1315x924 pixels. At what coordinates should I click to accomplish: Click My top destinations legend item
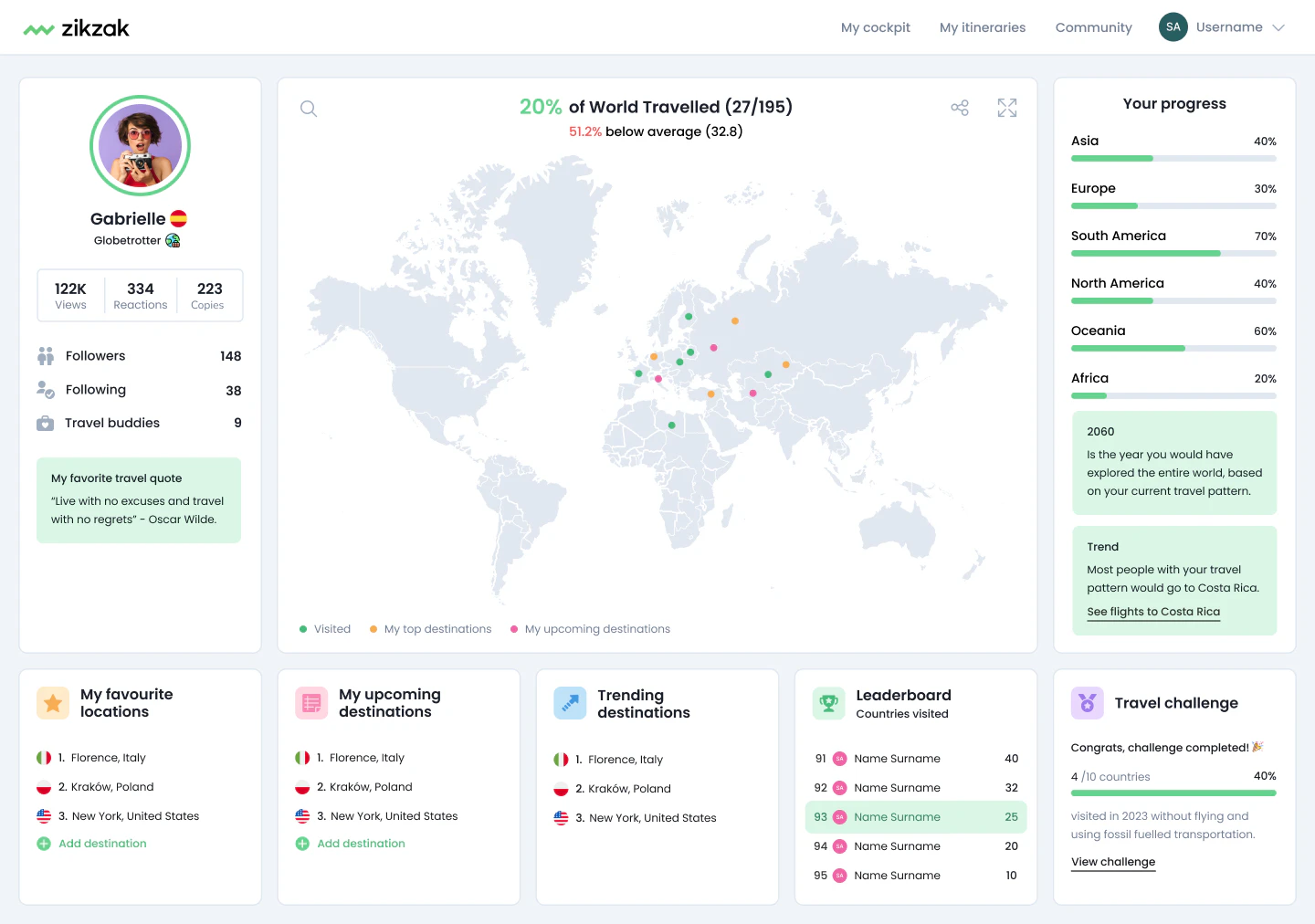pos(430,629)
